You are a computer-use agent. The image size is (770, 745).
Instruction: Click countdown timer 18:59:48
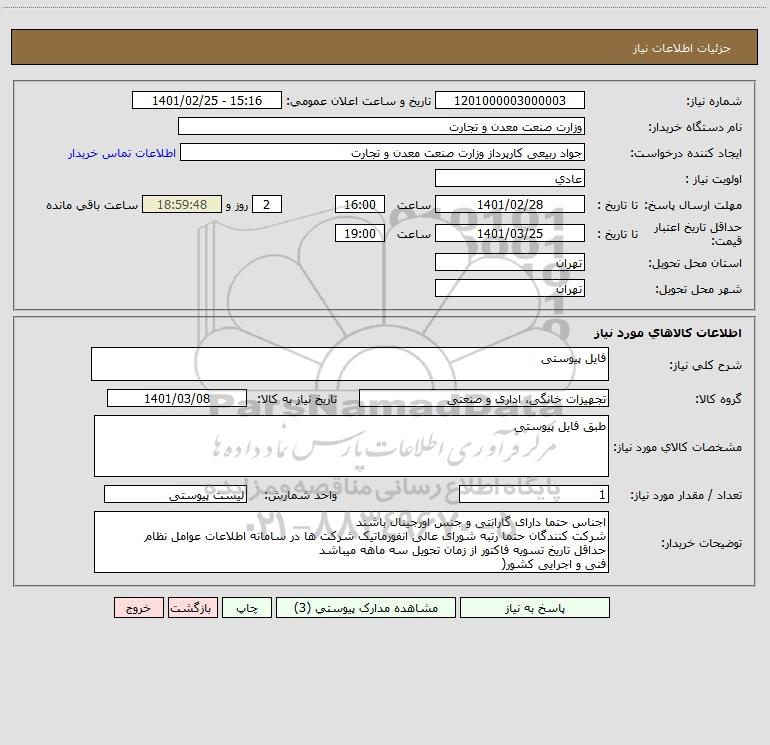point(182,204)
